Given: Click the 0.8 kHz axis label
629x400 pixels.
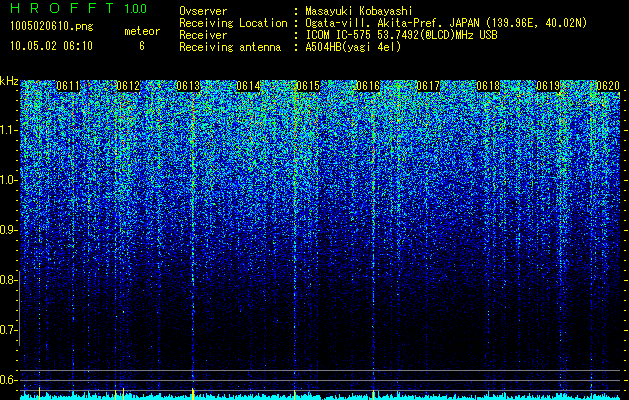Looking at the screenshot, I should tap(8, 280).
